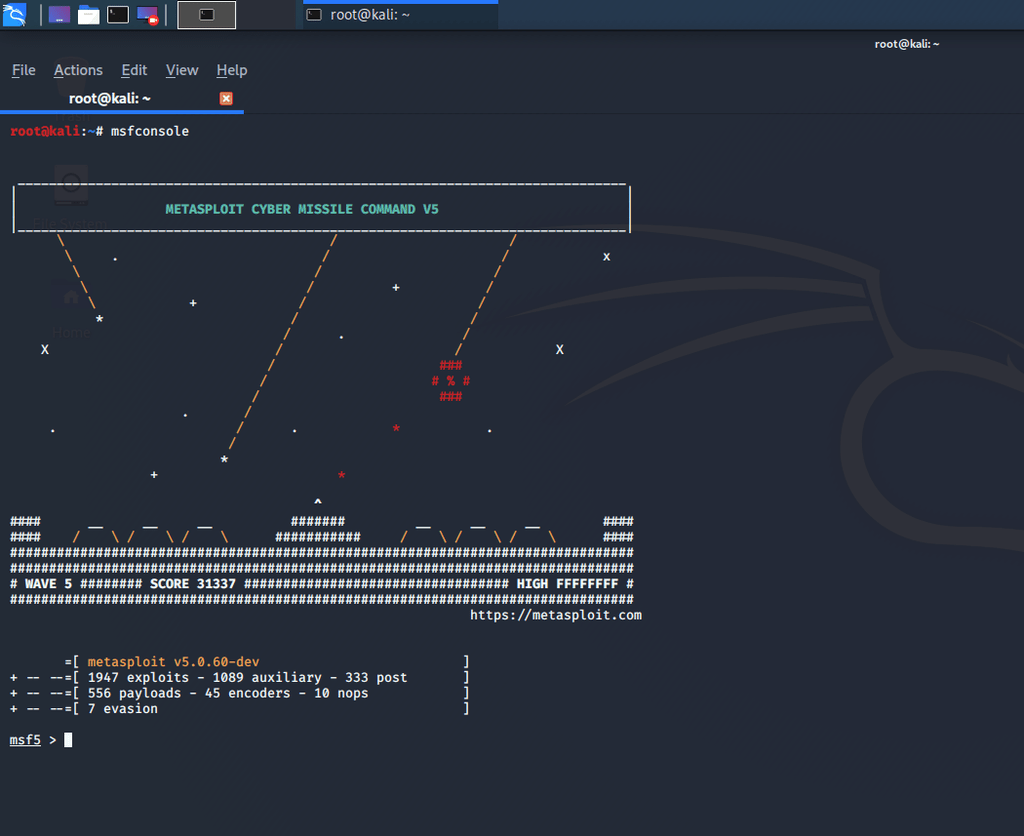Click the msfconsole command text
The height and width of the screenshot is (836, 1024).
150,130
